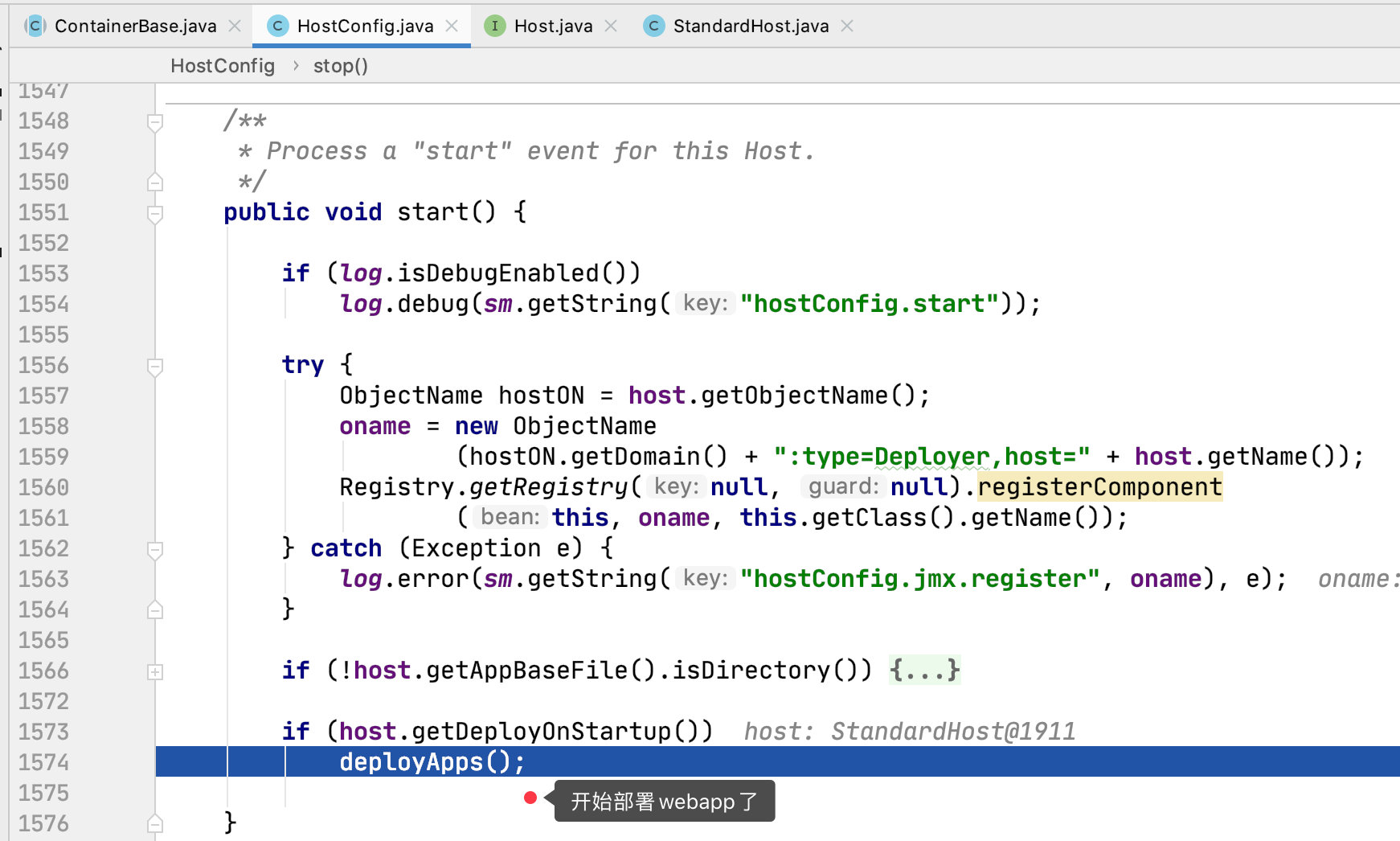Click the catch keyword on line 1562
Image resolution: width=1400 pixels, height=841 pixels.
coord(346,548)
